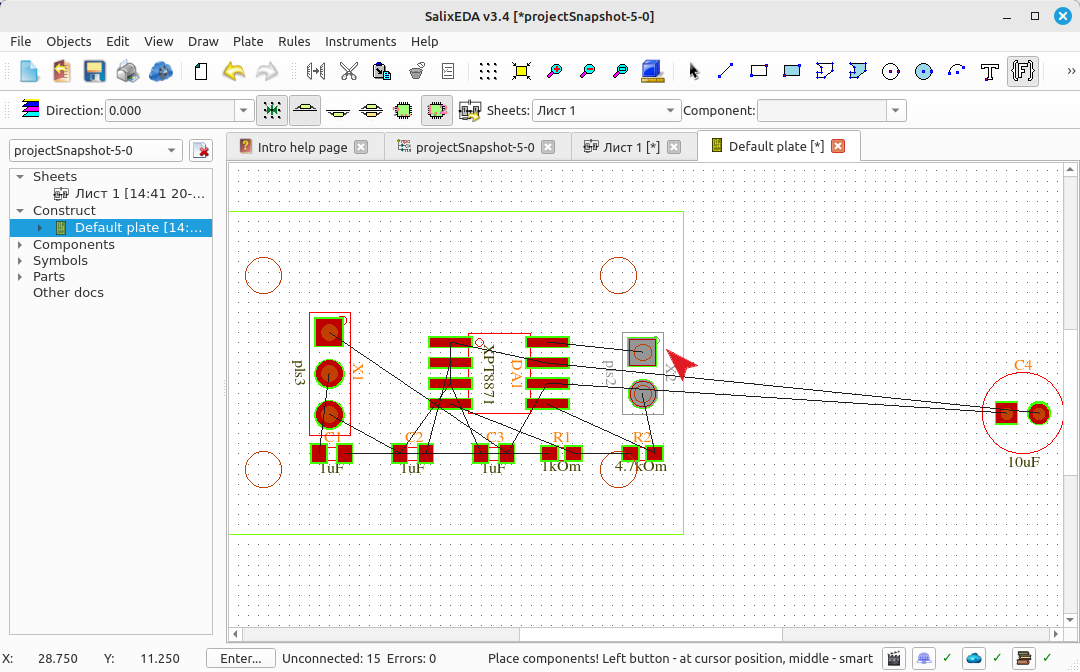
Task: Click the zoom out magnifier icon
Action: point(588,71)
